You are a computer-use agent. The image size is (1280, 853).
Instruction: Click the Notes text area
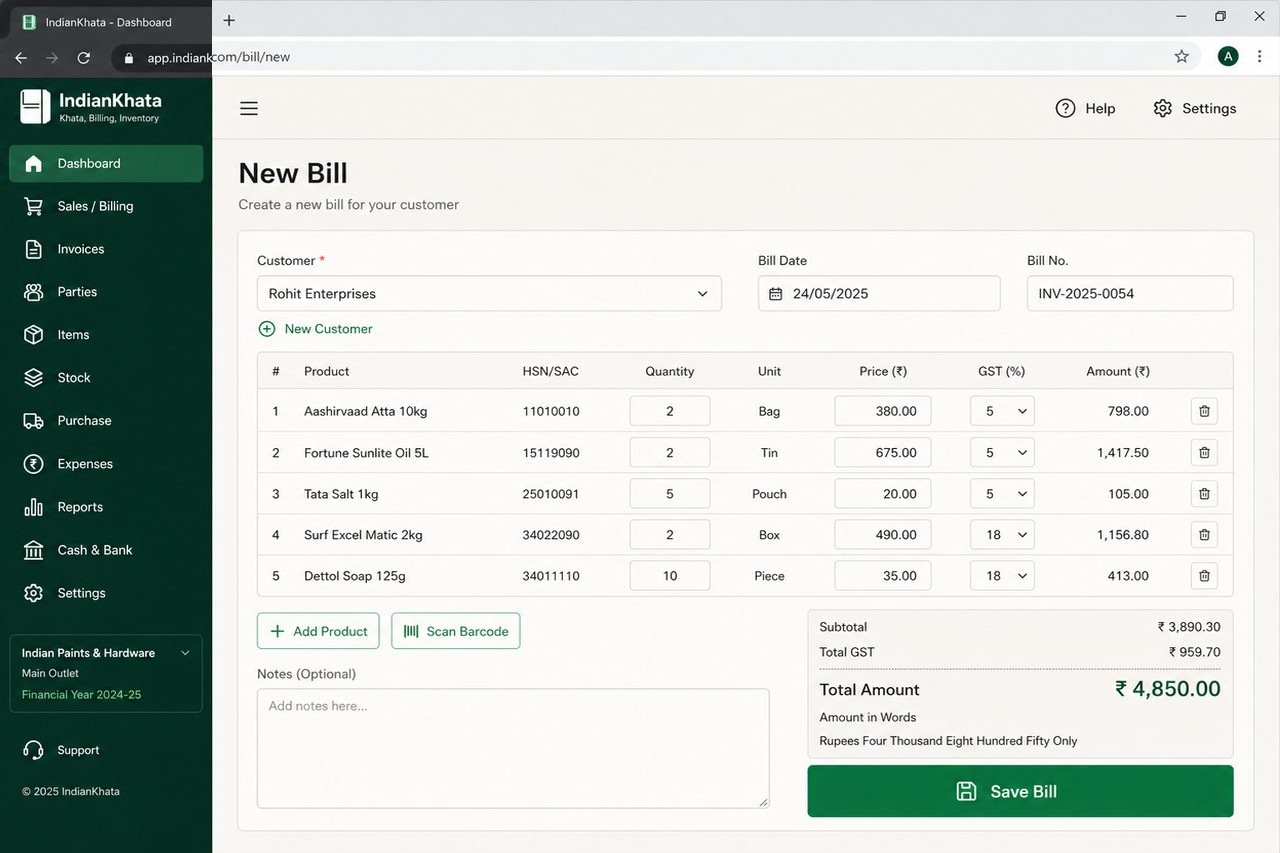tap(513, 748)
